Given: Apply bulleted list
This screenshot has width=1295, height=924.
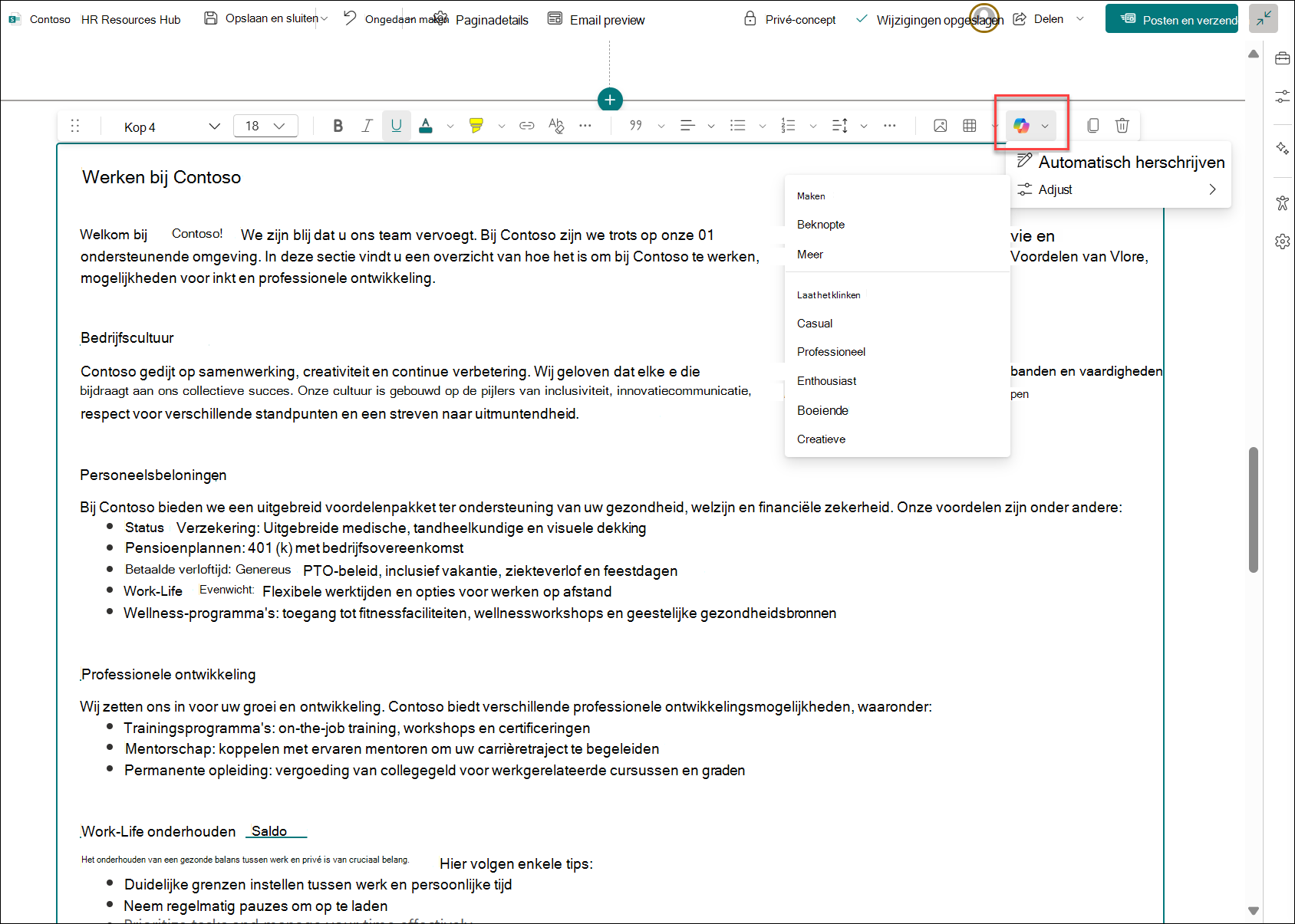Looking at the screenshot, I should tap(738, 126).
